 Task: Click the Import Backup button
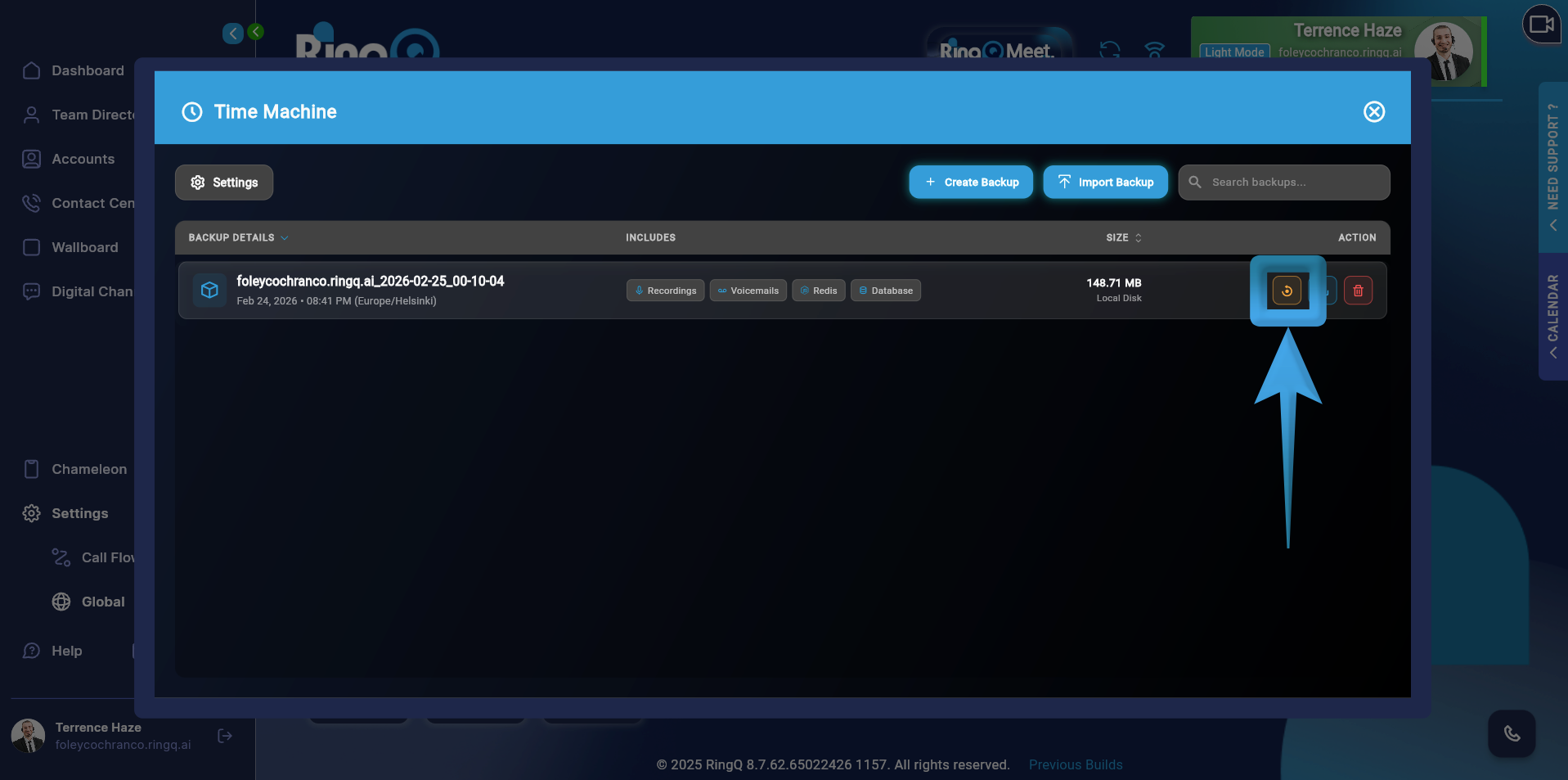tap(1105, 183)
